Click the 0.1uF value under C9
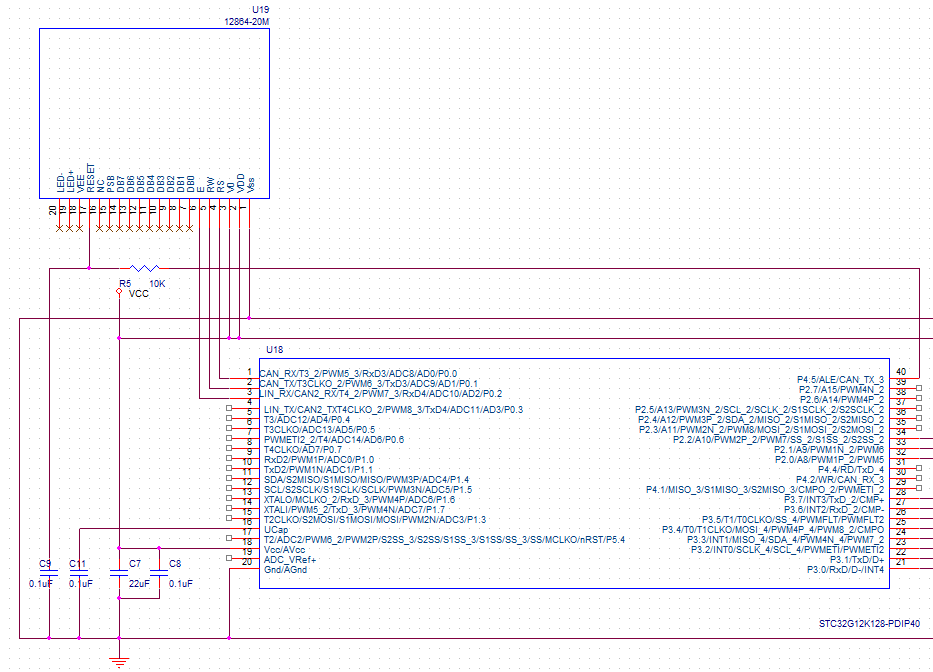Image resolution: width=933 pixels, height=672 pixels. click(x=40, y=583)
